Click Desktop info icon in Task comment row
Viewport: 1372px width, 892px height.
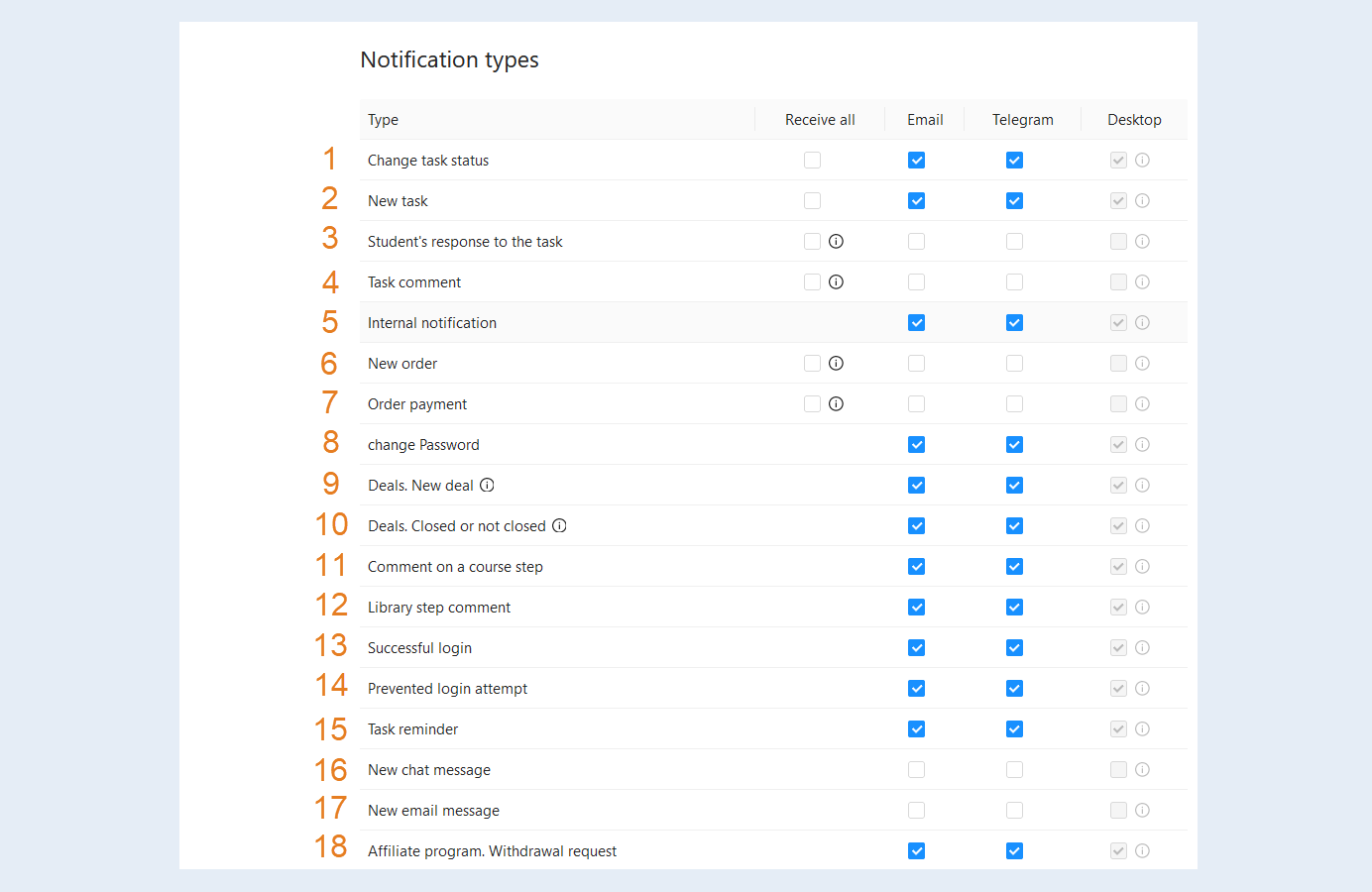click(x=1142, y=281)
